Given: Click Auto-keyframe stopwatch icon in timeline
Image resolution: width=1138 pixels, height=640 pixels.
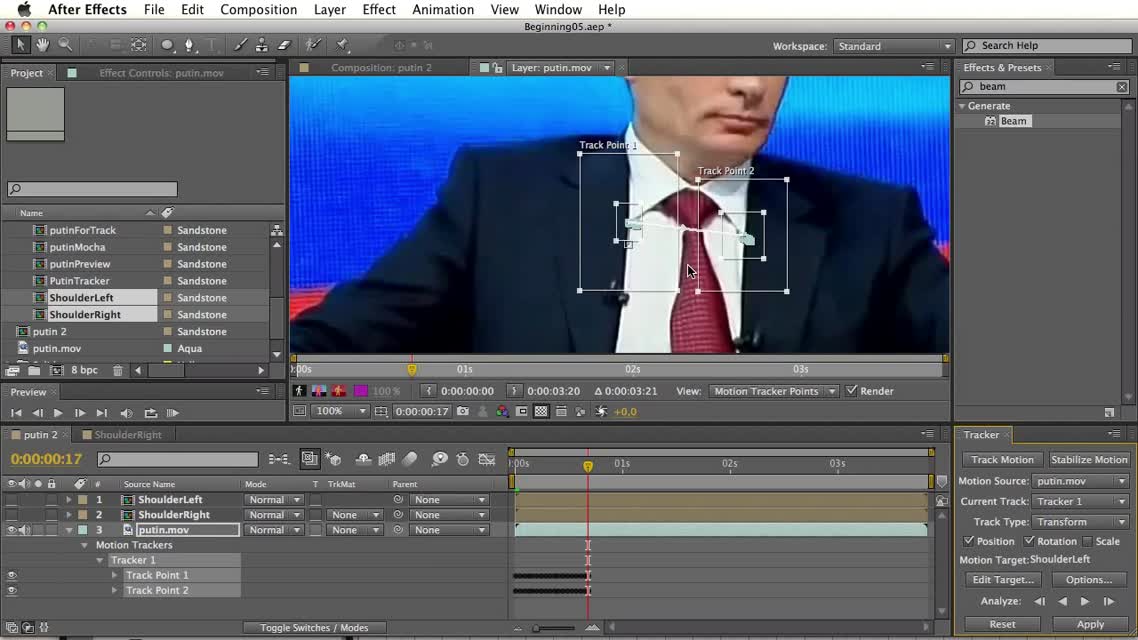Looking at the screenshot, I should (x=462, y=459).
